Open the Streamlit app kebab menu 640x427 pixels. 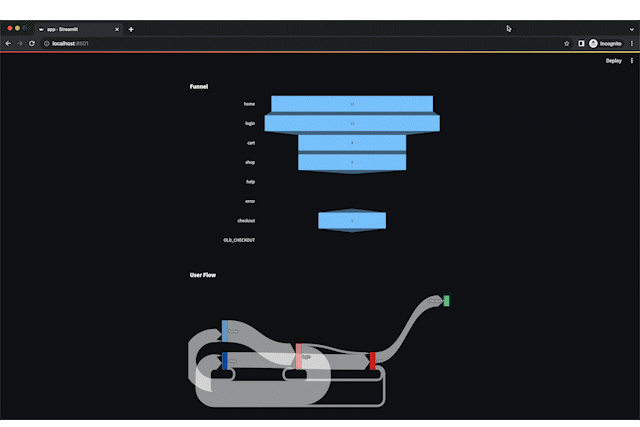pos(632,61)
